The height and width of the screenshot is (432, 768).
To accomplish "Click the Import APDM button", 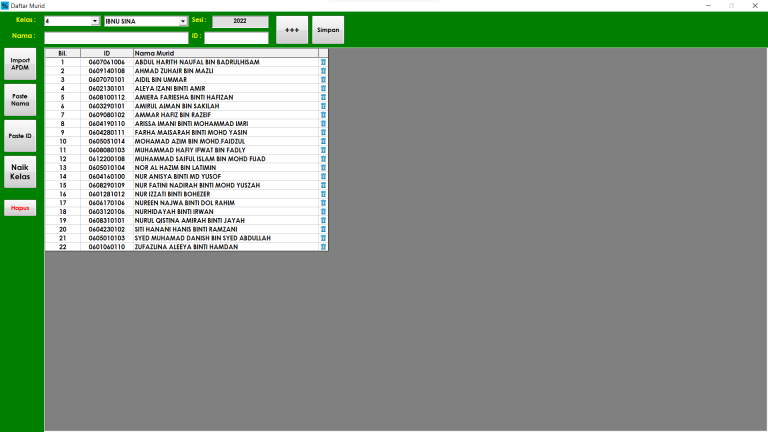I will click(20, 64).
